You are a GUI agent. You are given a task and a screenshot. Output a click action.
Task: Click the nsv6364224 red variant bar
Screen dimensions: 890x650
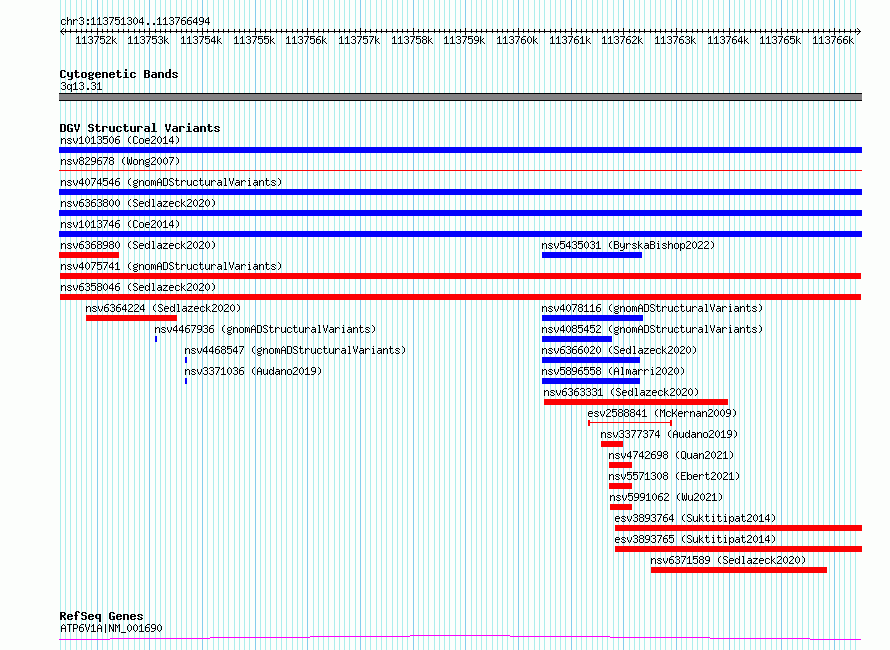(x=131, y=318)
